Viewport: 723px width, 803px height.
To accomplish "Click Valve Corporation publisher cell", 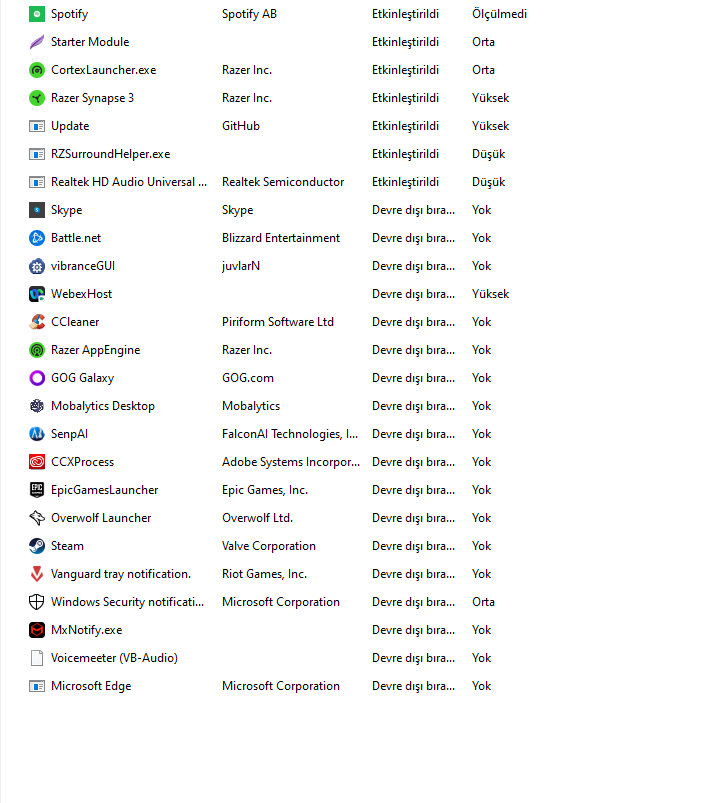I will (269, 546).
